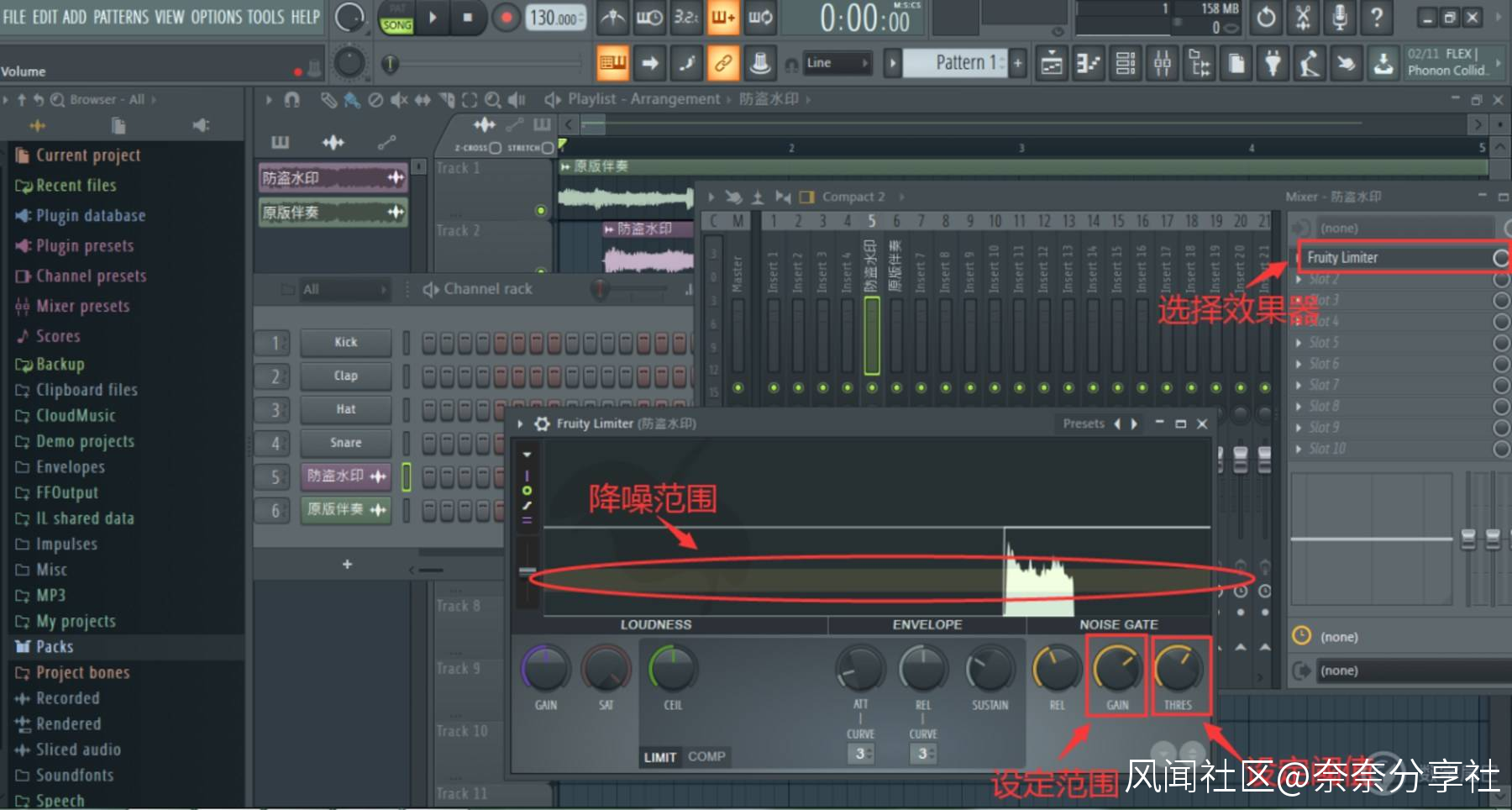Click the save/download arrow toolbar icon

click(1383, 63)
